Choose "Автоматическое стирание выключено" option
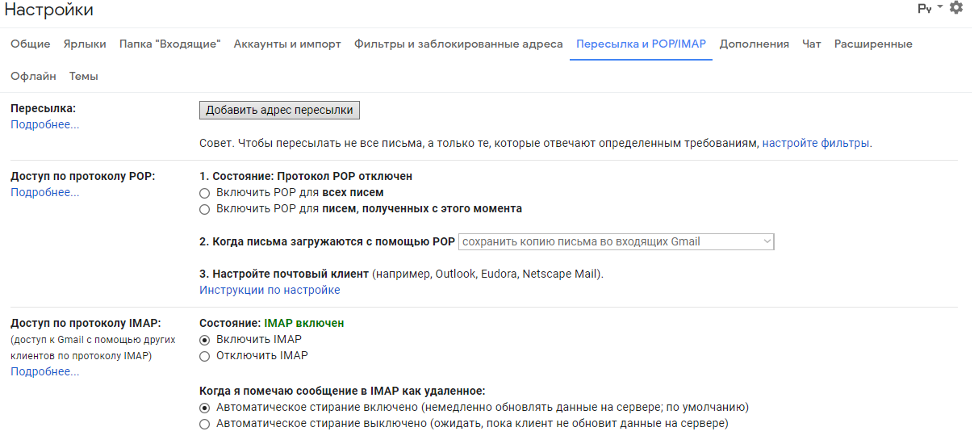 (205, 424)
